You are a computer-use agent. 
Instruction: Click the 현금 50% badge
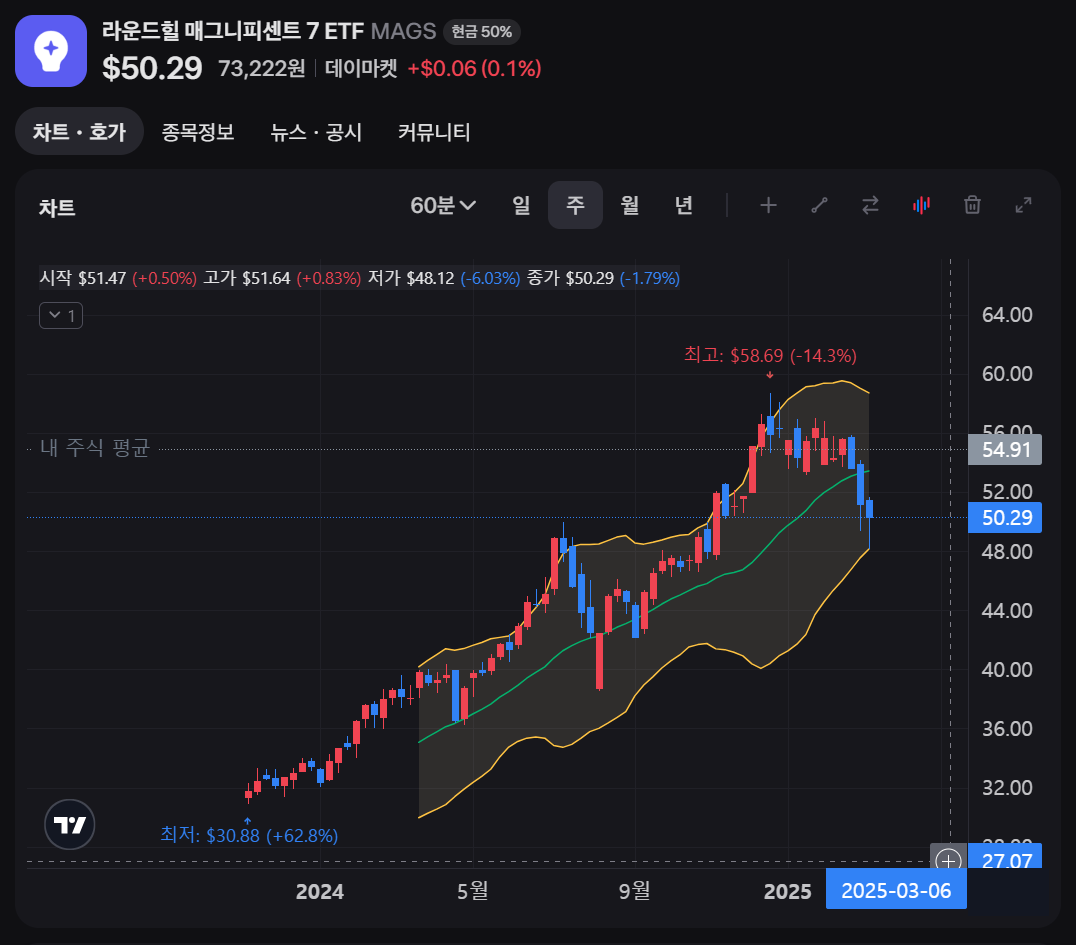click(482, 32)
